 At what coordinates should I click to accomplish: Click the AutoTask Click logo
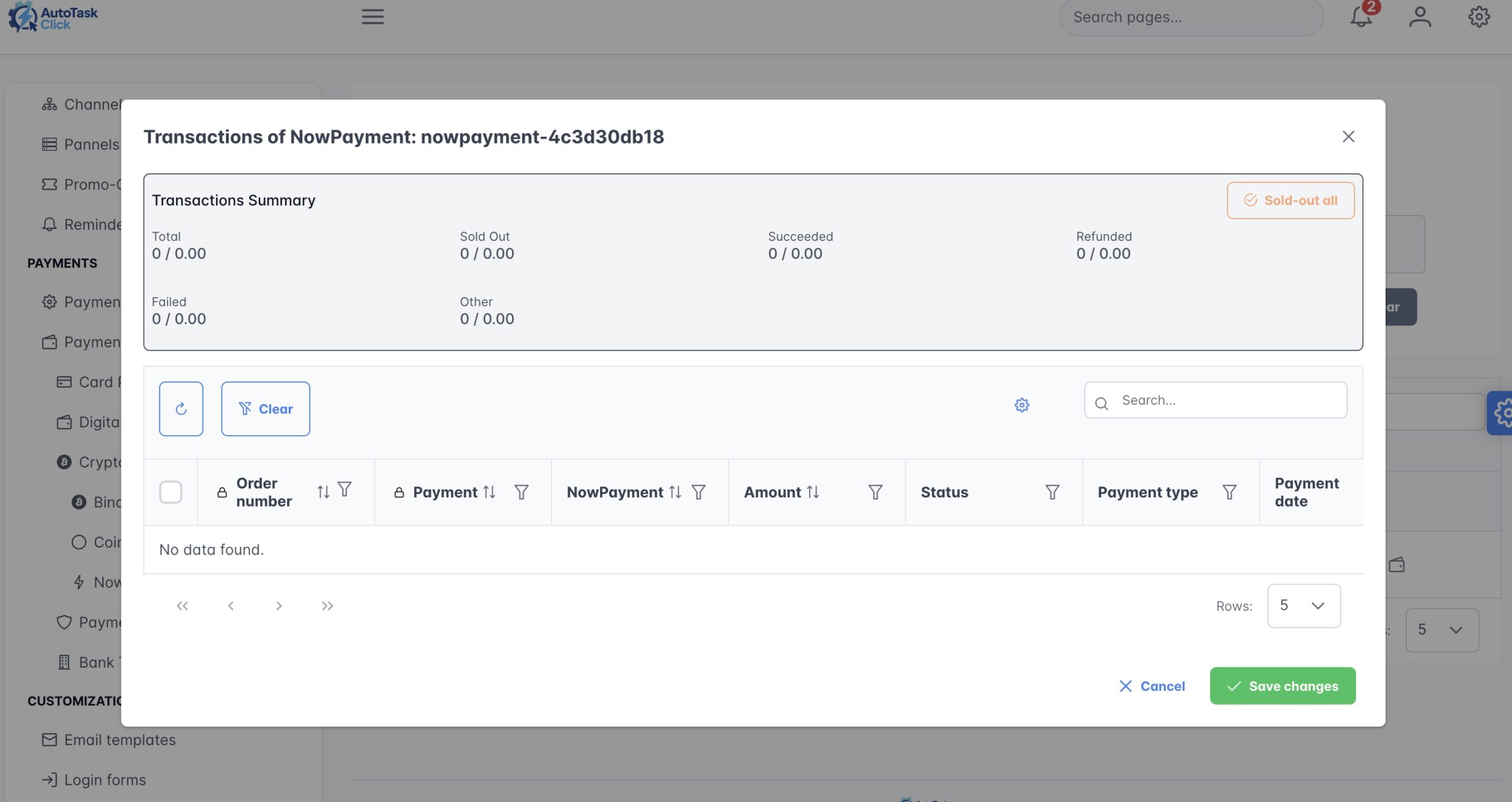pos(53,17)
